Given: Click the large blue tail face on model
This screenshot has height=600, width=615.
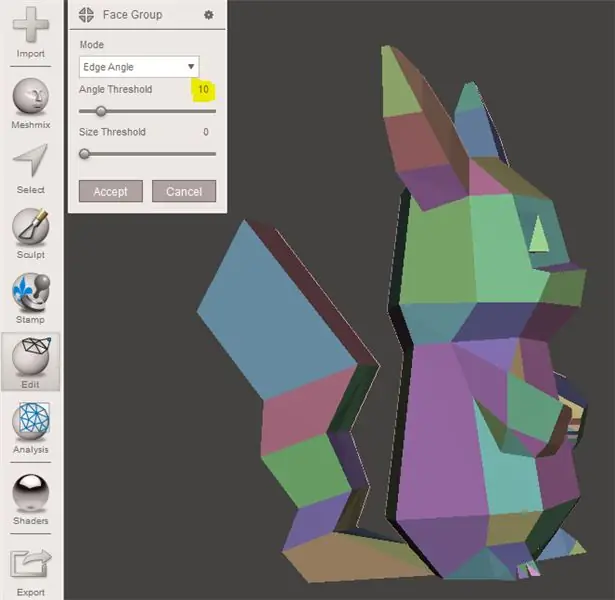Looking at the screenshot, I should click(275, 310).
